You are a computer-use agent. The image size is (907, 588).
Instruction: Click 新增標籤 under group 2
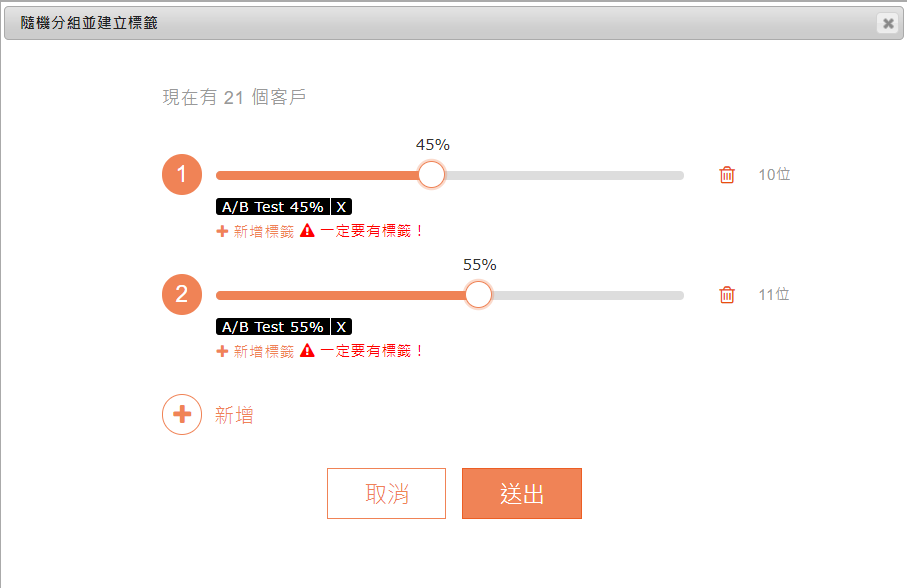[256, 351]
